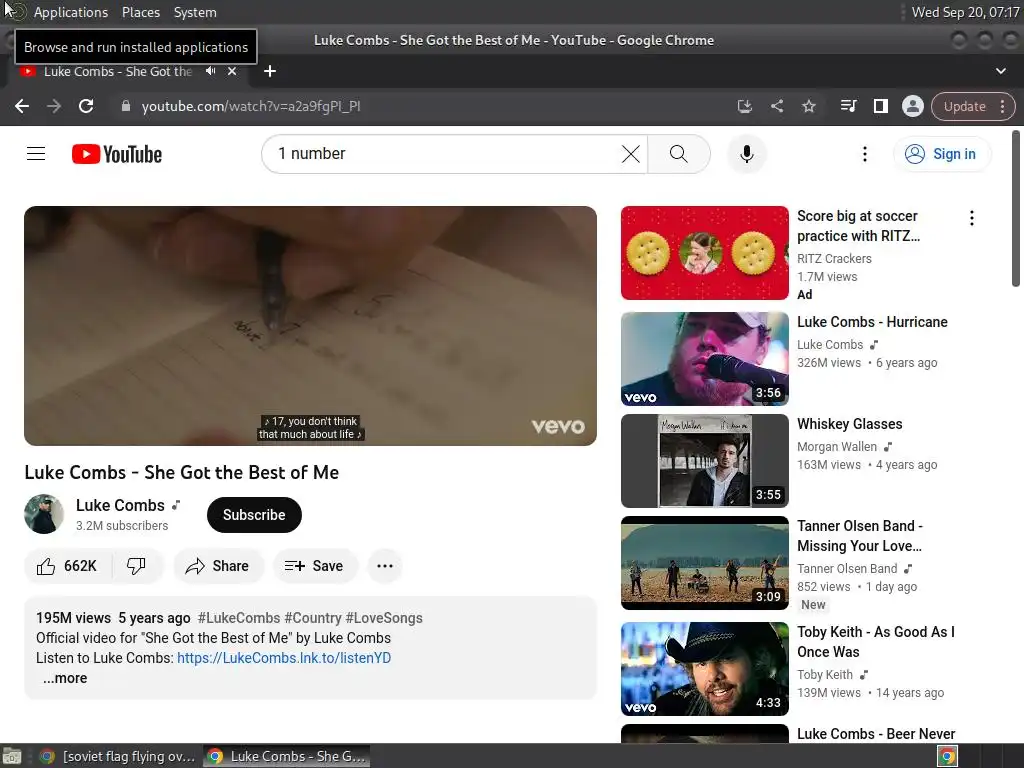Start voice search with microphone icon
The height and width of the screenshot is (768, 1024).
[x=746, y=154]
